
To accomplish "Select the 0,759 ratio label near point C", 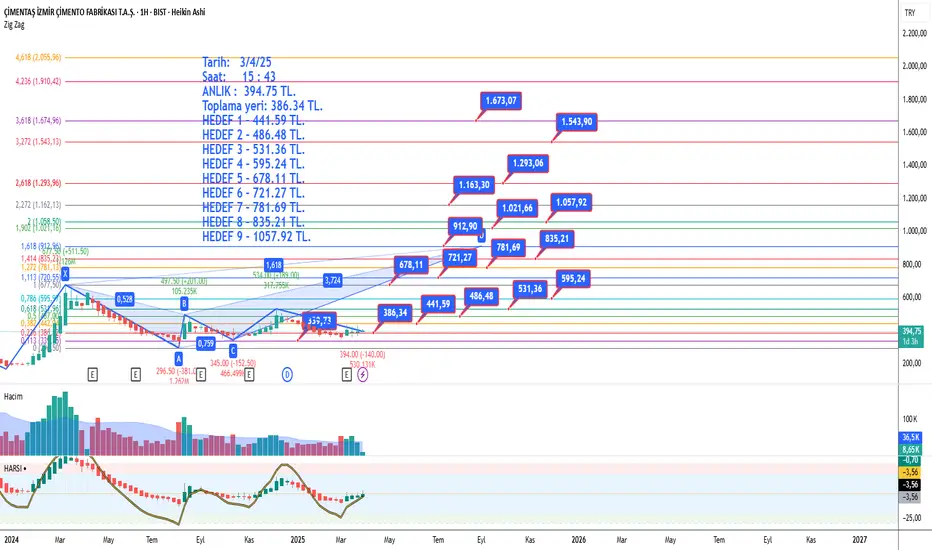I will tap(206, 343).
